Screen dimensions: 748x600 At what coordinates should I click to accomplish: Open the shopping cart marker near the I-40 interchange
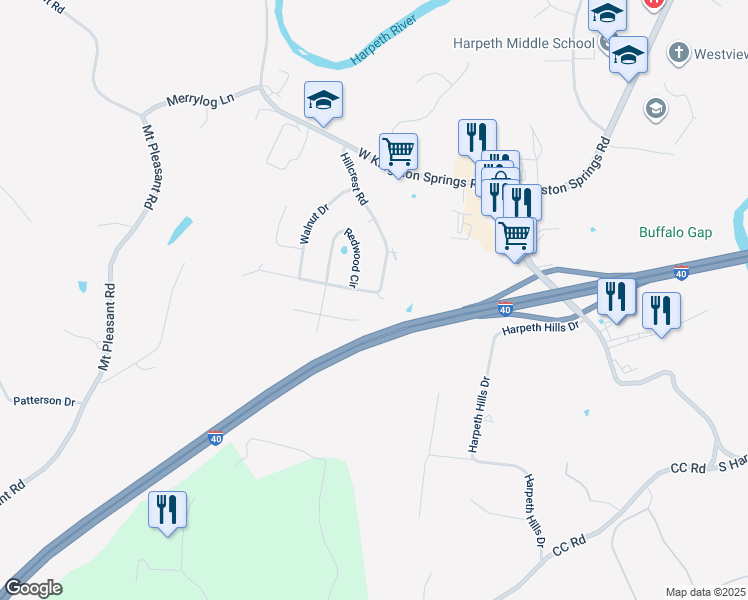click(x=515, y=238)
